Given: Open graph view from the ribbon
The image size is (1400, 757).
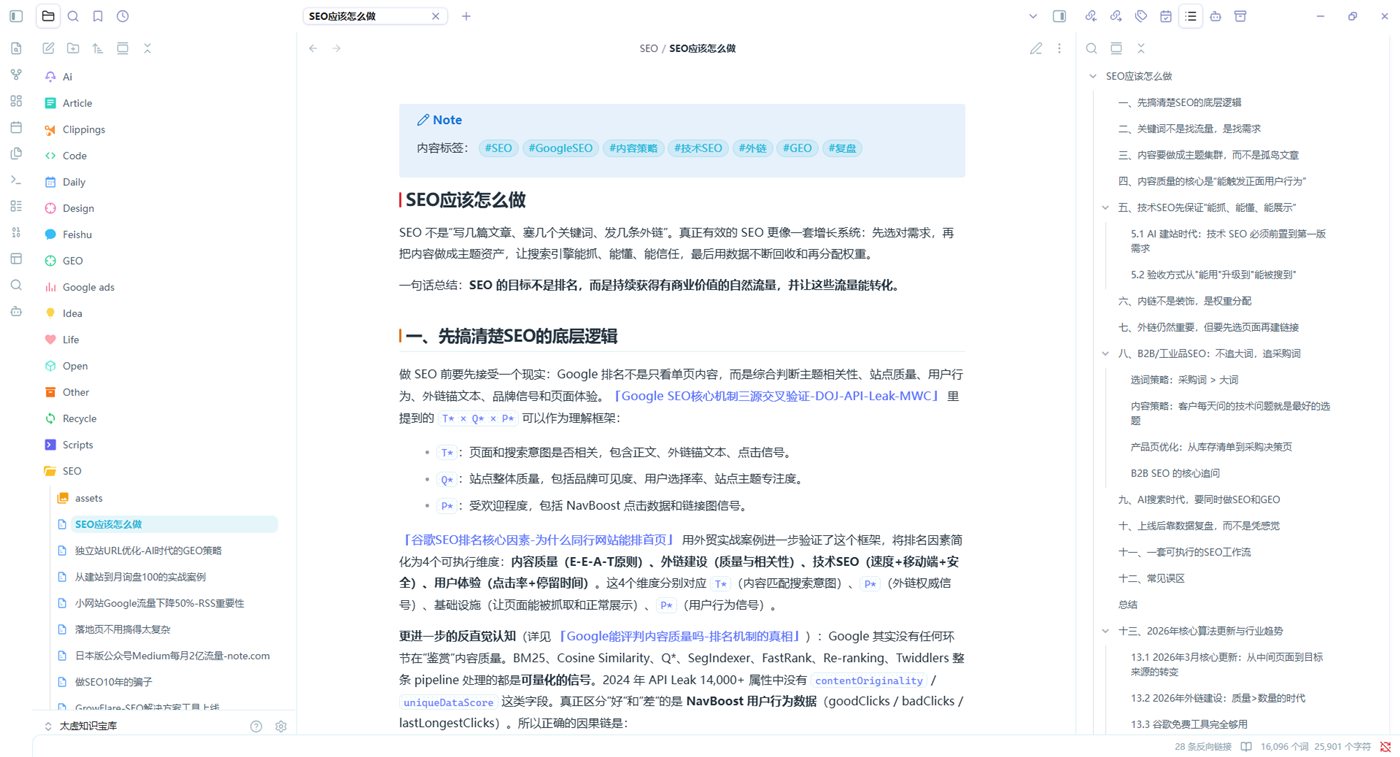Looking at the screenshot, I should [x=15, y=75].
